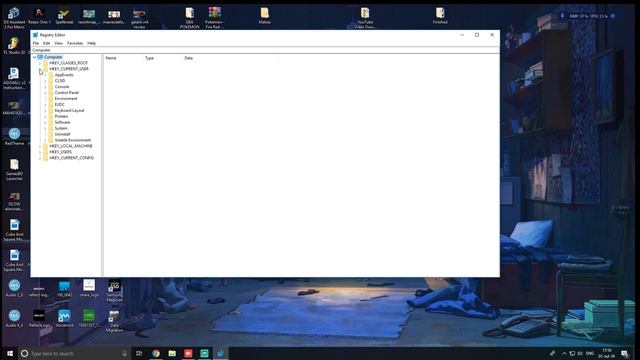This screenshot has width=640, height=360.
Task: Expand the HKEY_LOCAL_MACHINE key
Action: click(x=40, y=146)
